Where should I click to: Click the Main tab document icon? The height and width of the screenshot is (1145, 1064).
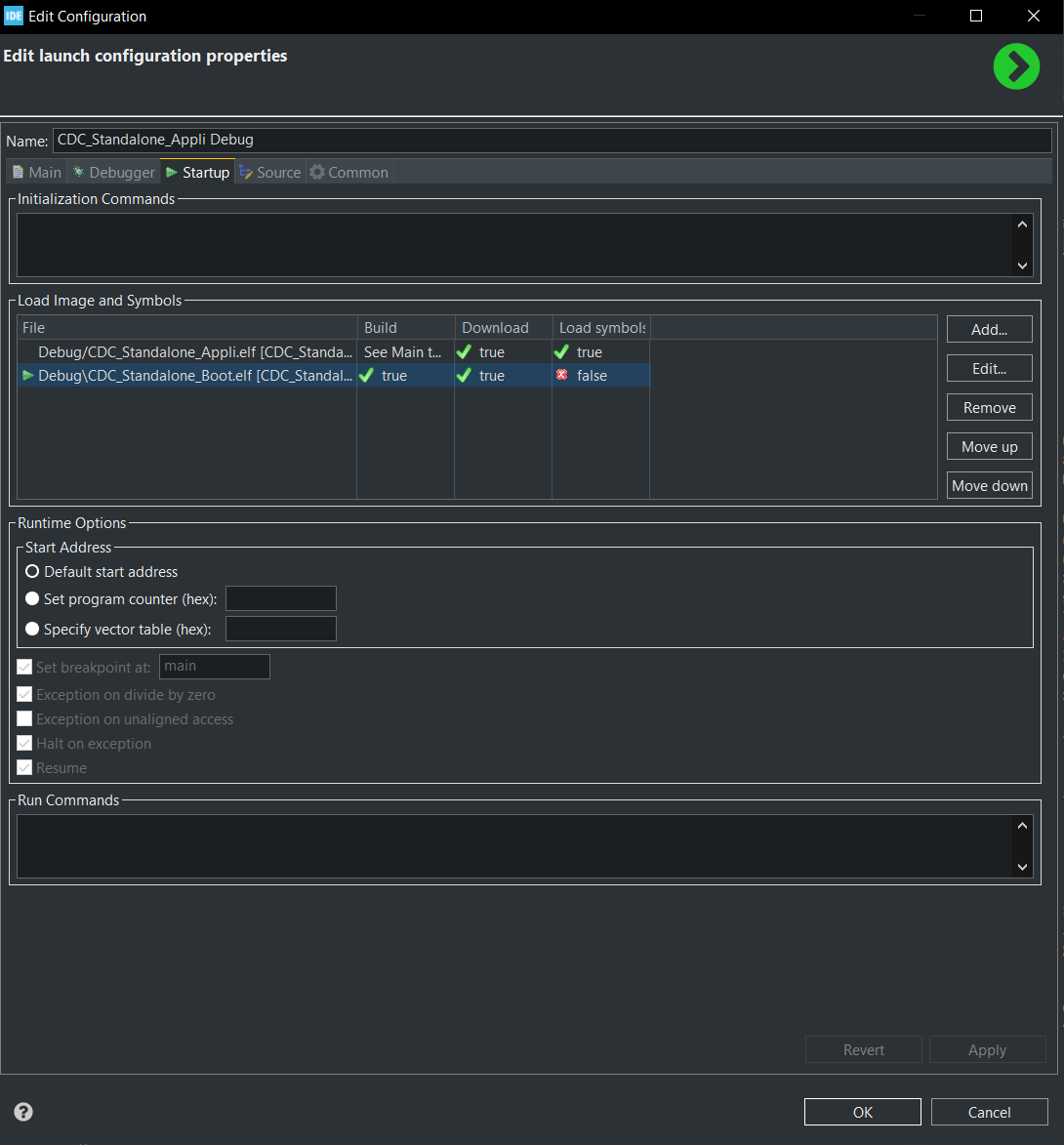[x=18, y=172]
